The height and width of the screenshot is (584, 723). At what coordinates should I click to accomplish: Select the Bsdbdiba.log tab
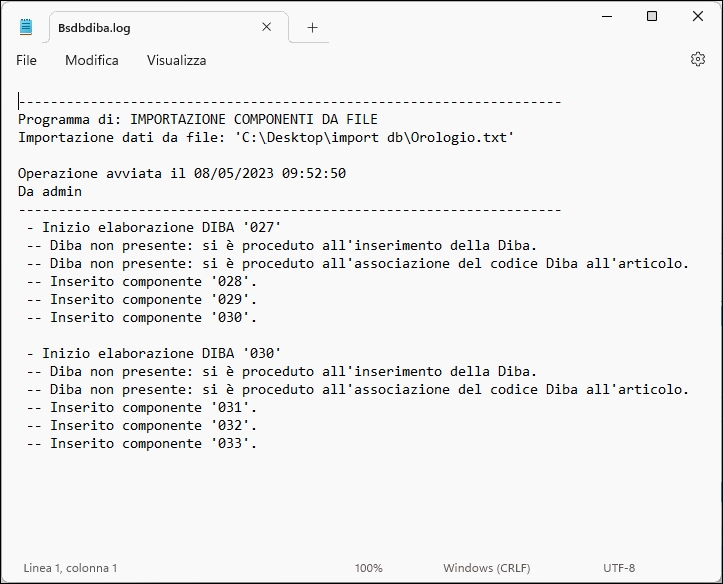click(150, 27)
